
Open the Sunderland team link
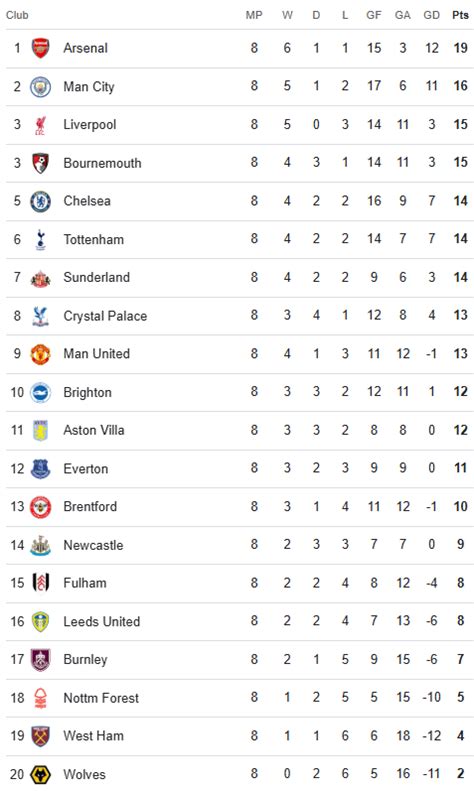pyautogui.click(x=96, y=277)
